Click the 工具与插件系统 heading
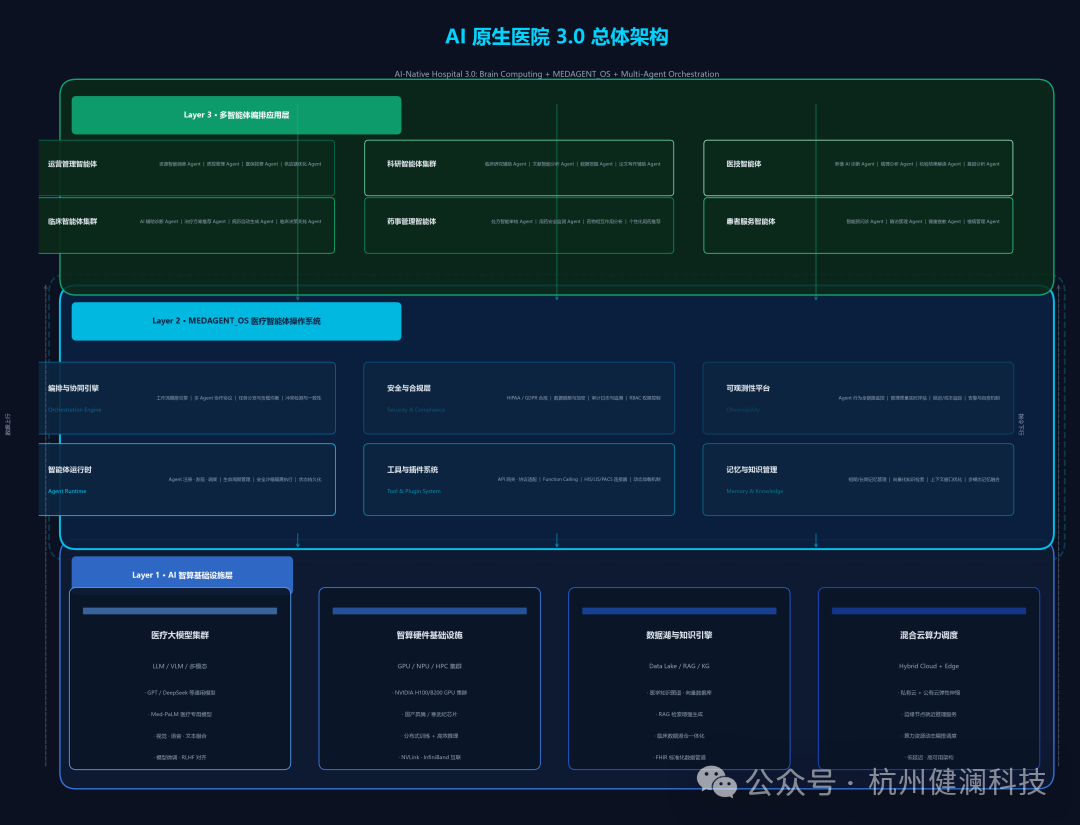Viewport: 1080px width, 825px height. point(412,470)
